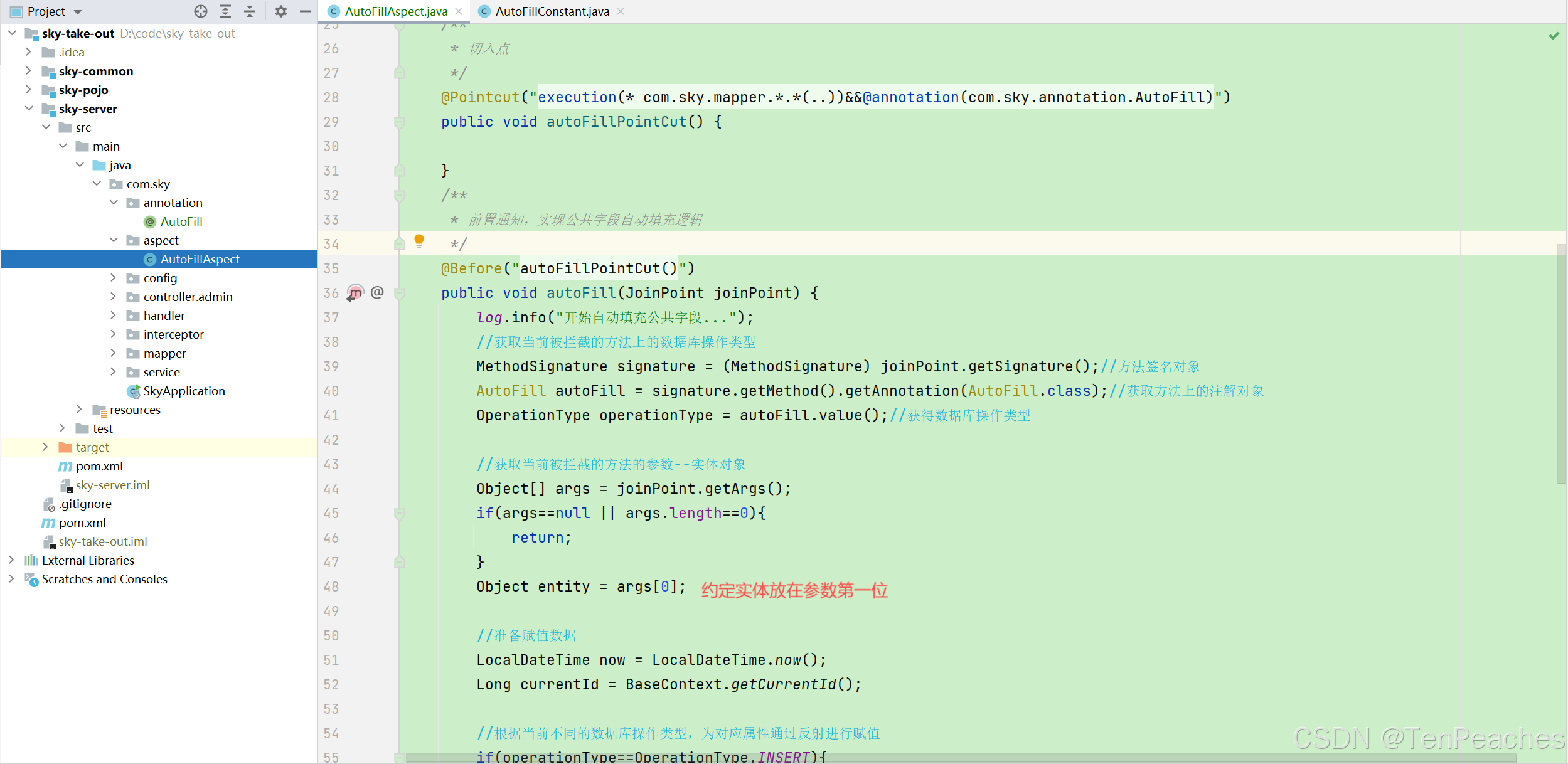This screenshot has width=1568, height=764.
Task: Select the handler package
Action: point(164,316)
